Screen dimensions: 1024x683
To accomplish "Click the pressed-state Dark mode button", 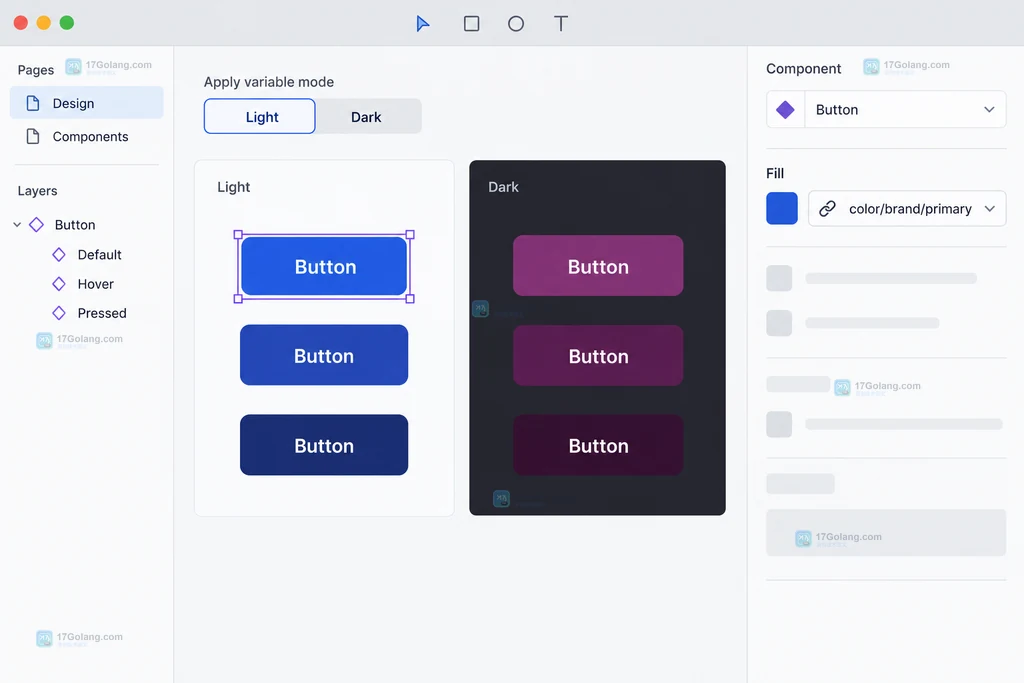I will [x=598, y=445].
